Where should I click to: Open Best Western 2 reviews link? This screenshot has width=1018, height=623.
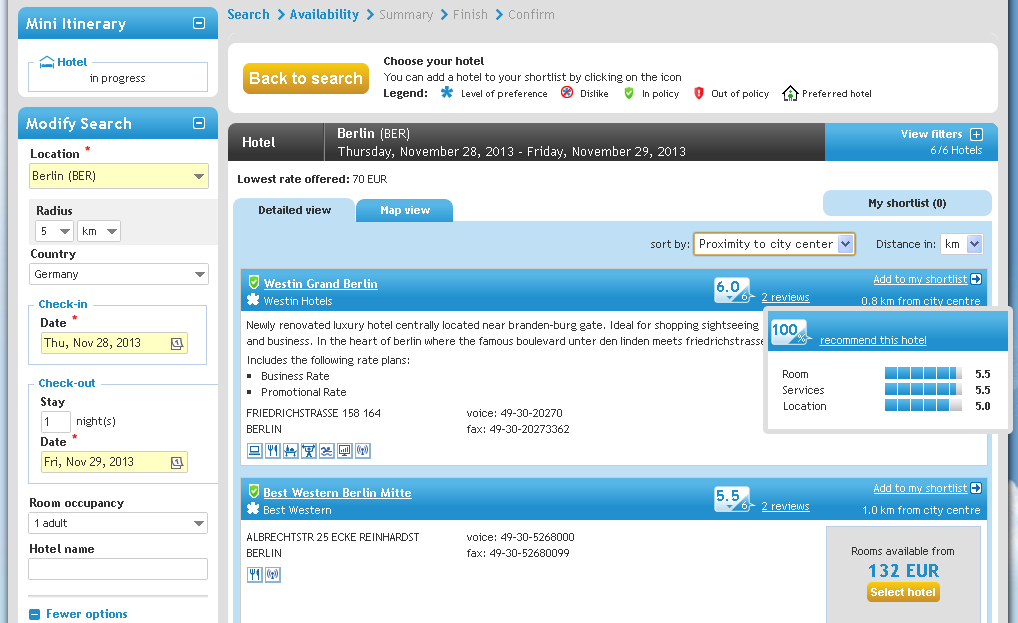pos(786,506)
